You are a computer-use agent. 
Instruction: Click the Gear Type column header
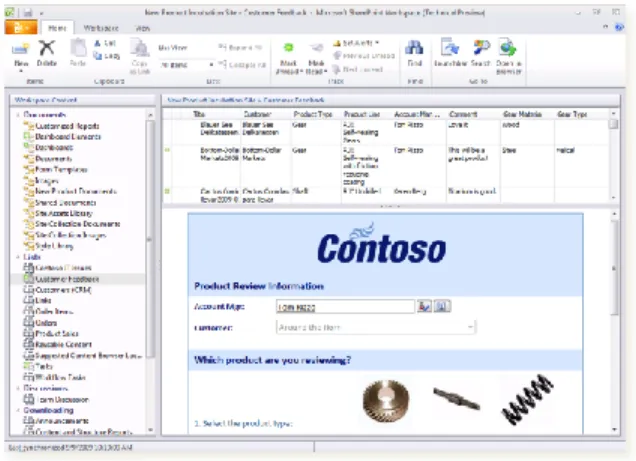pos(572,114)
